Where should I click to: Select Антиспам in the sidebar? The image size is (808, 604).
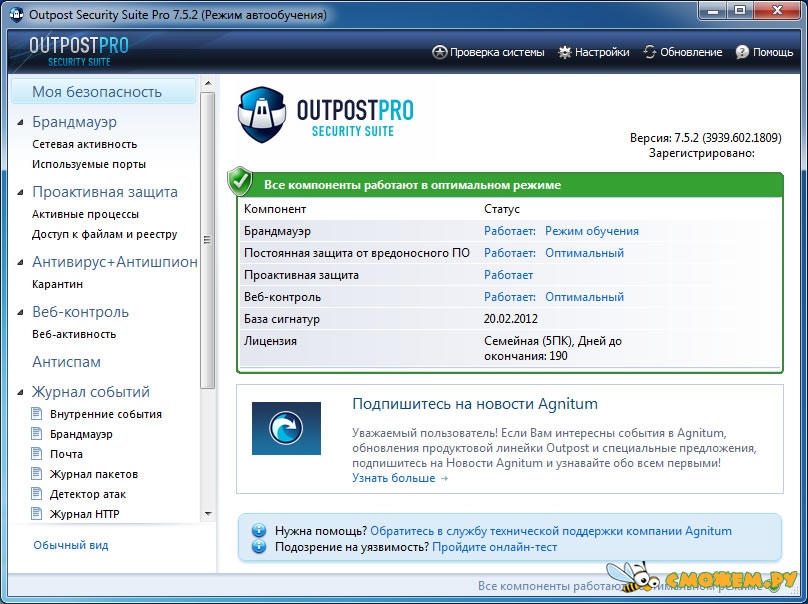coord(66,362)
